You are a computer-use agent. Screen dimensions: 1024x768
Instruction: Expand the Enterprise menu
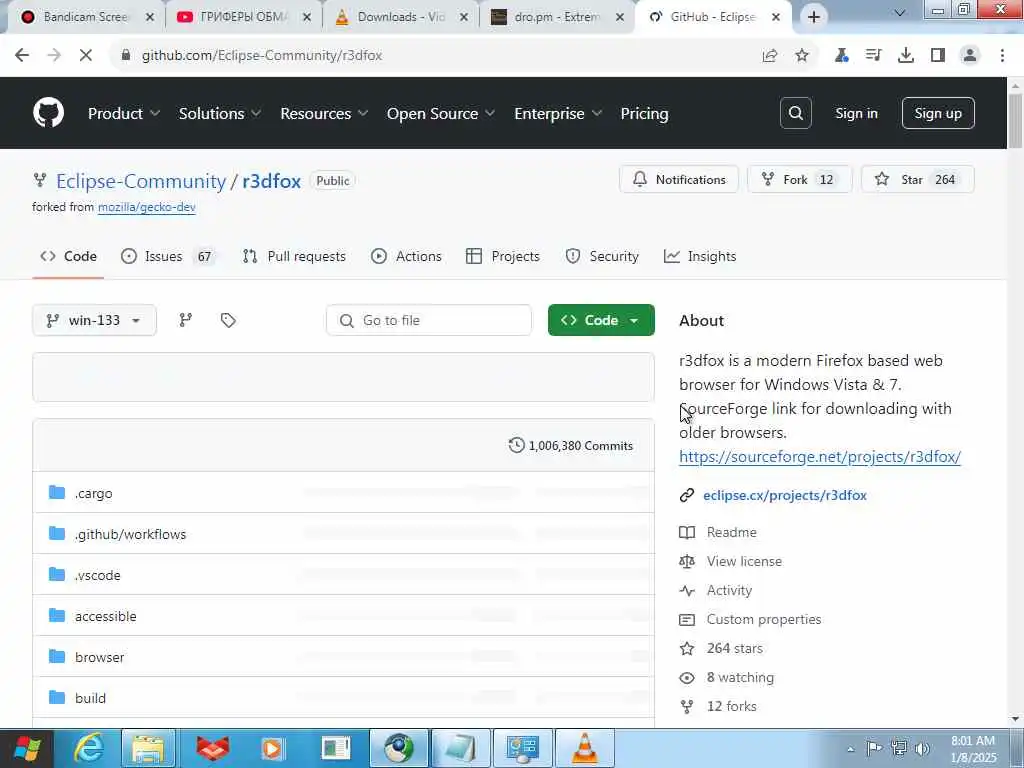click(x=558, y=114)
